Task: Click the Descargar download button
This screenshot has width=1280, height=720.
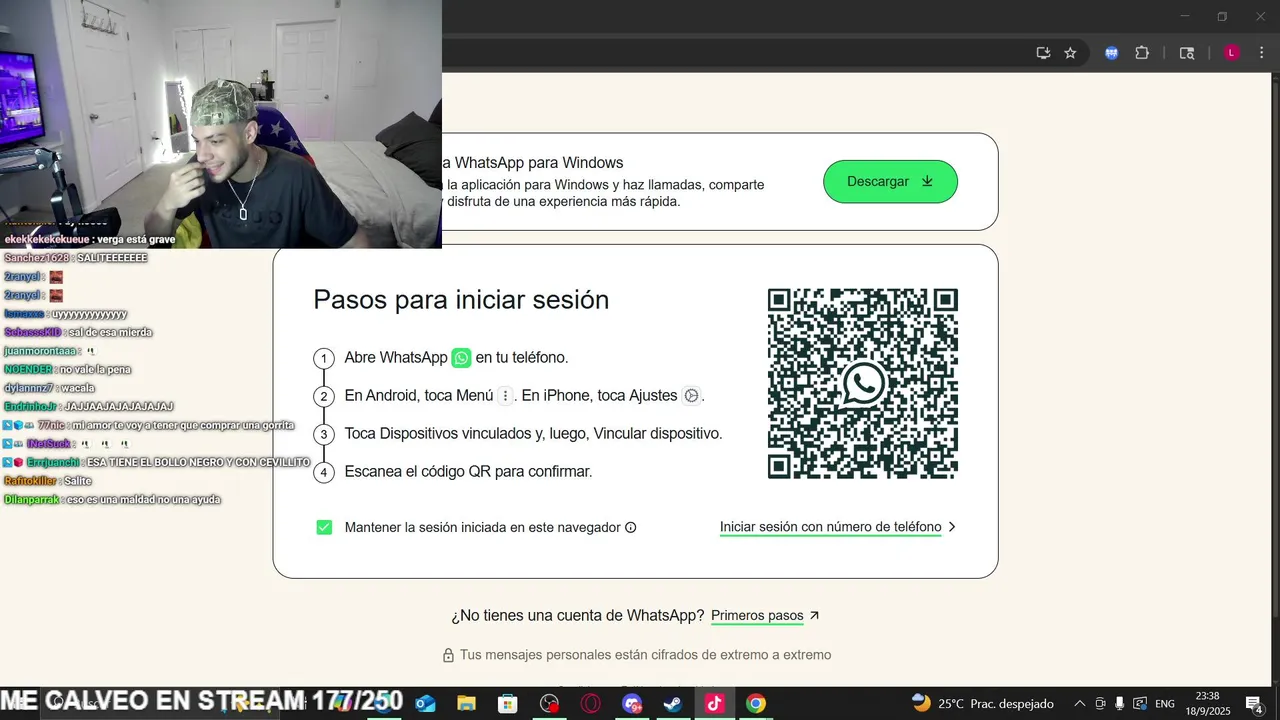Action: [890, 182]
